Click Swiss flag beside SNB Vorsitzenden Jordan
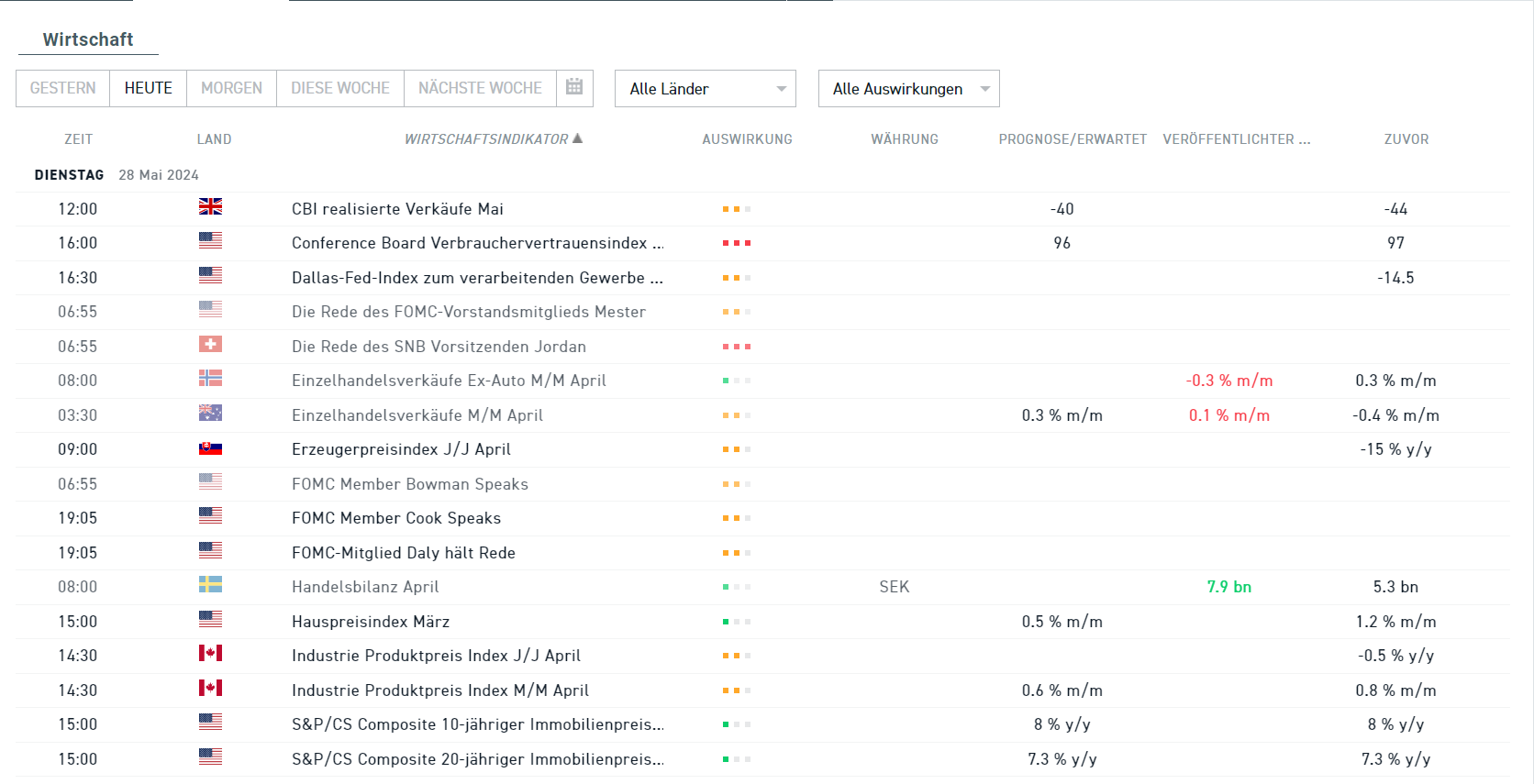 pos(210,345)
